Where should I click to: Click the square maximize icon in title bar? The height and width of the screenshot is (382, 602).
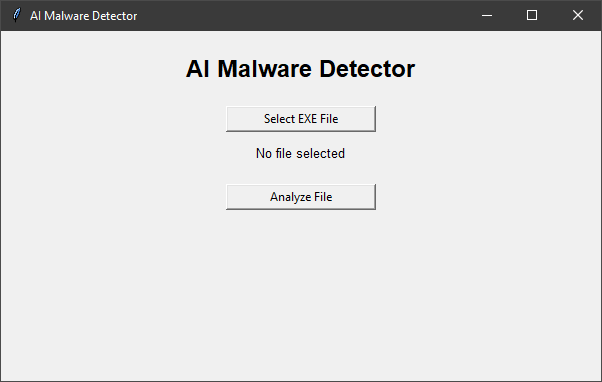(x=532, y=15)
